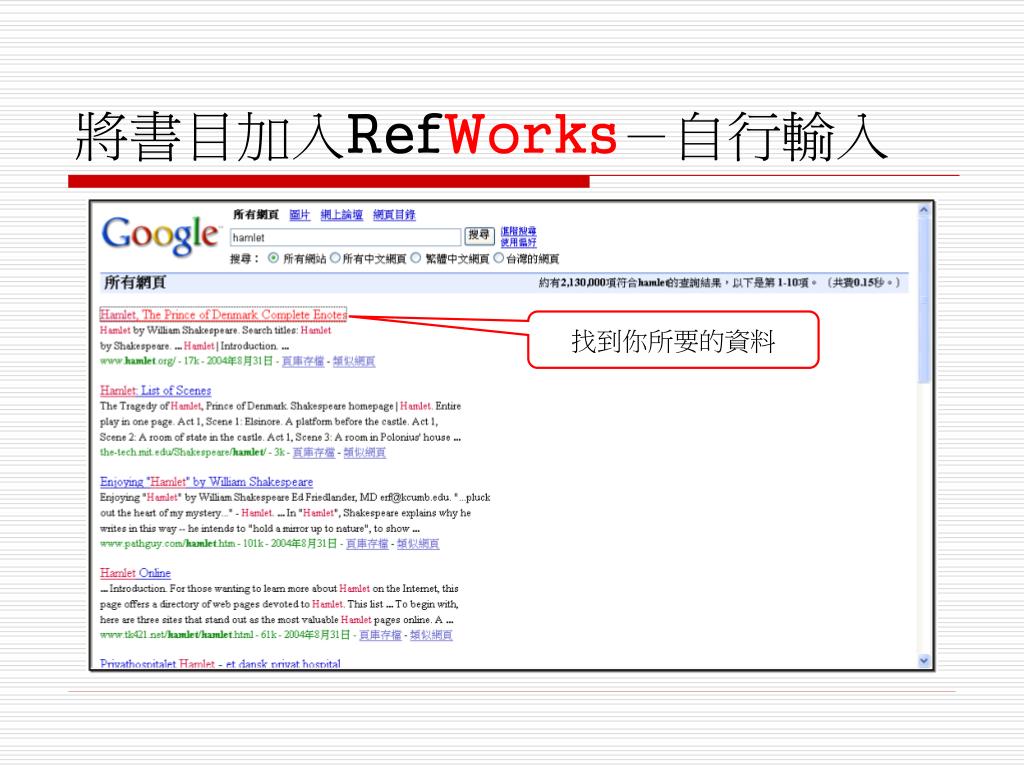Select the 所有網頁 tab

click(255, 215)
